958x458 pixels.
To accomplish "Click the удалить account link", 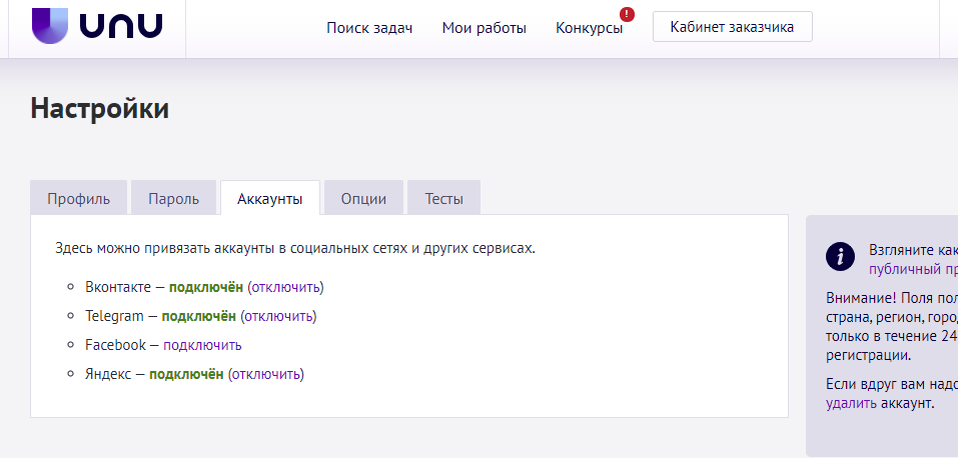I will [x=851, y=403].
